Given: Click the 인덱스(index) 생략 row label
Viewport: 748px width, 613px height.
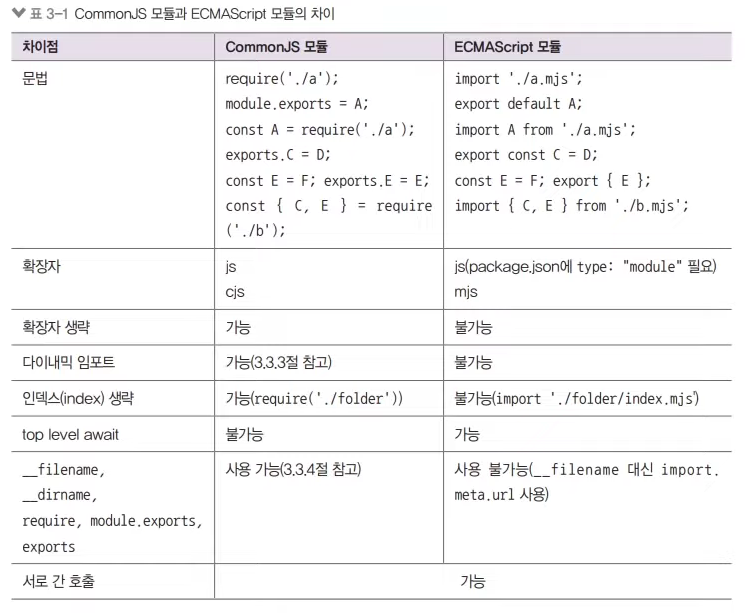Looking at the screenshot, I should click(x=78, y=398).
